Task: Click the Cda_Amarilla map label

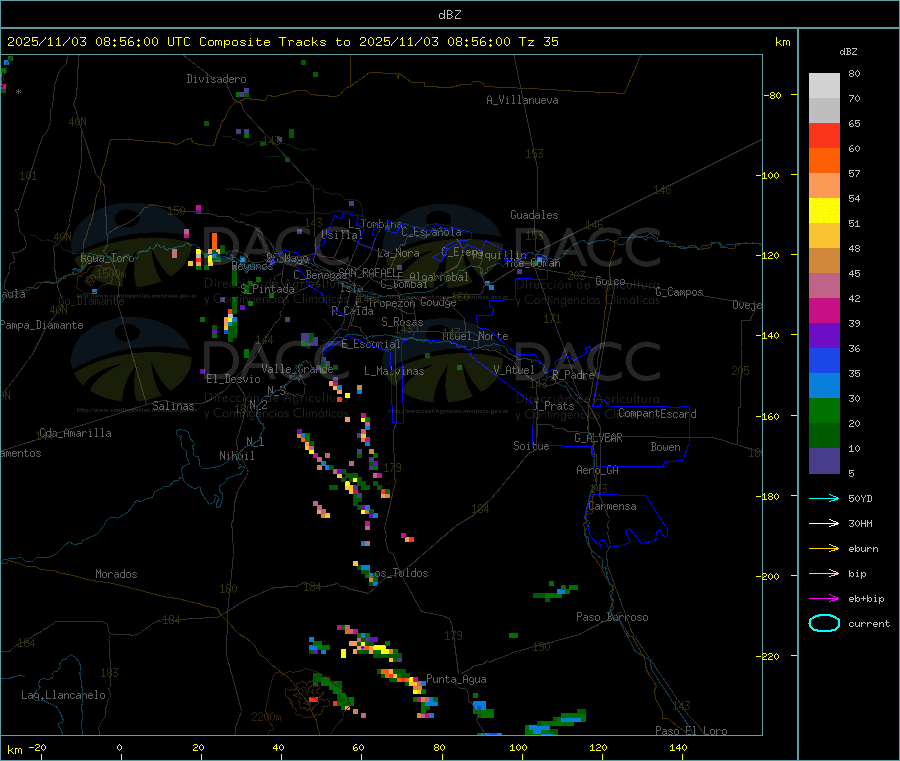Action: 75,433
